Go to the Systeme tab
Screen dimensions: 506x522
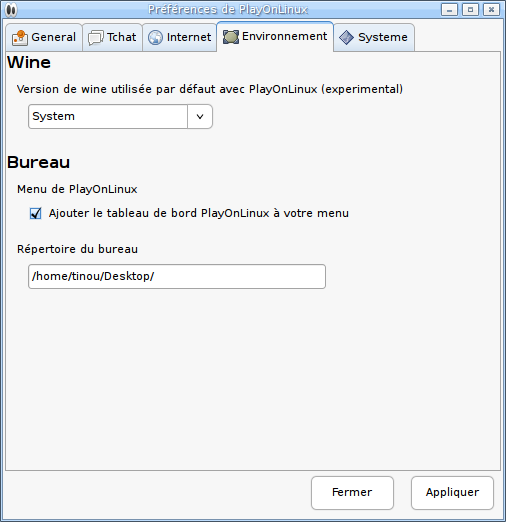coord(374,37)
